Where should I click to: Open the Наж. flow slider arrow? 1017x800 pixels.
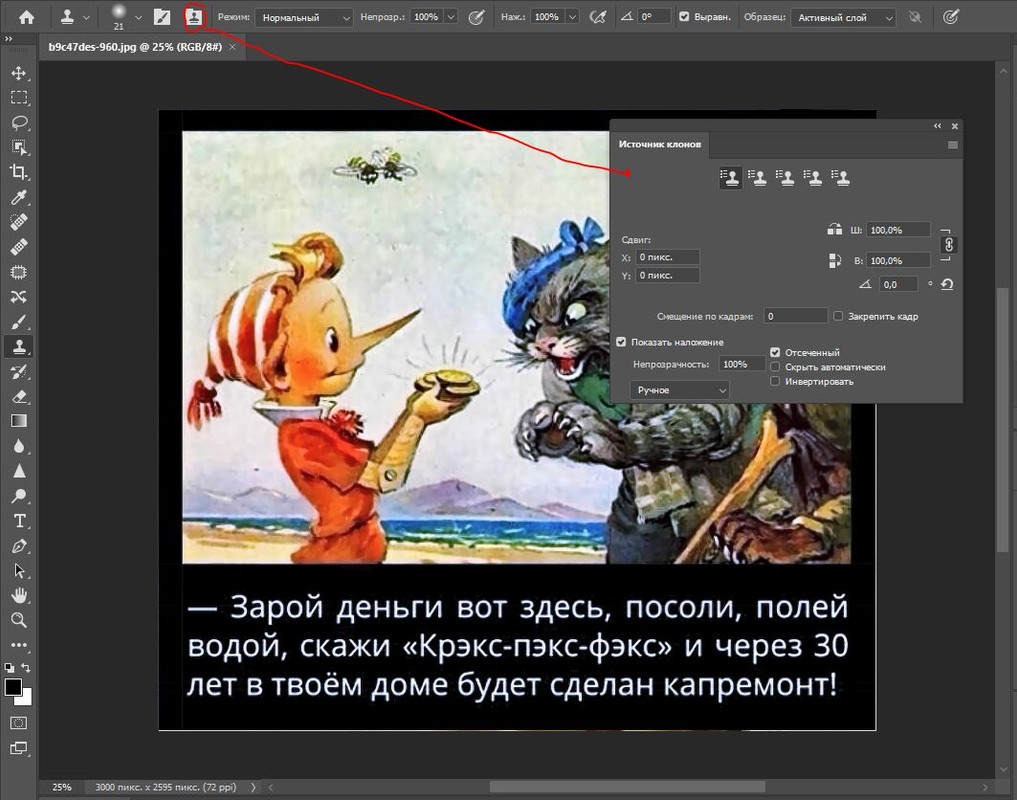pyautogui.click(x=572, y=18)
